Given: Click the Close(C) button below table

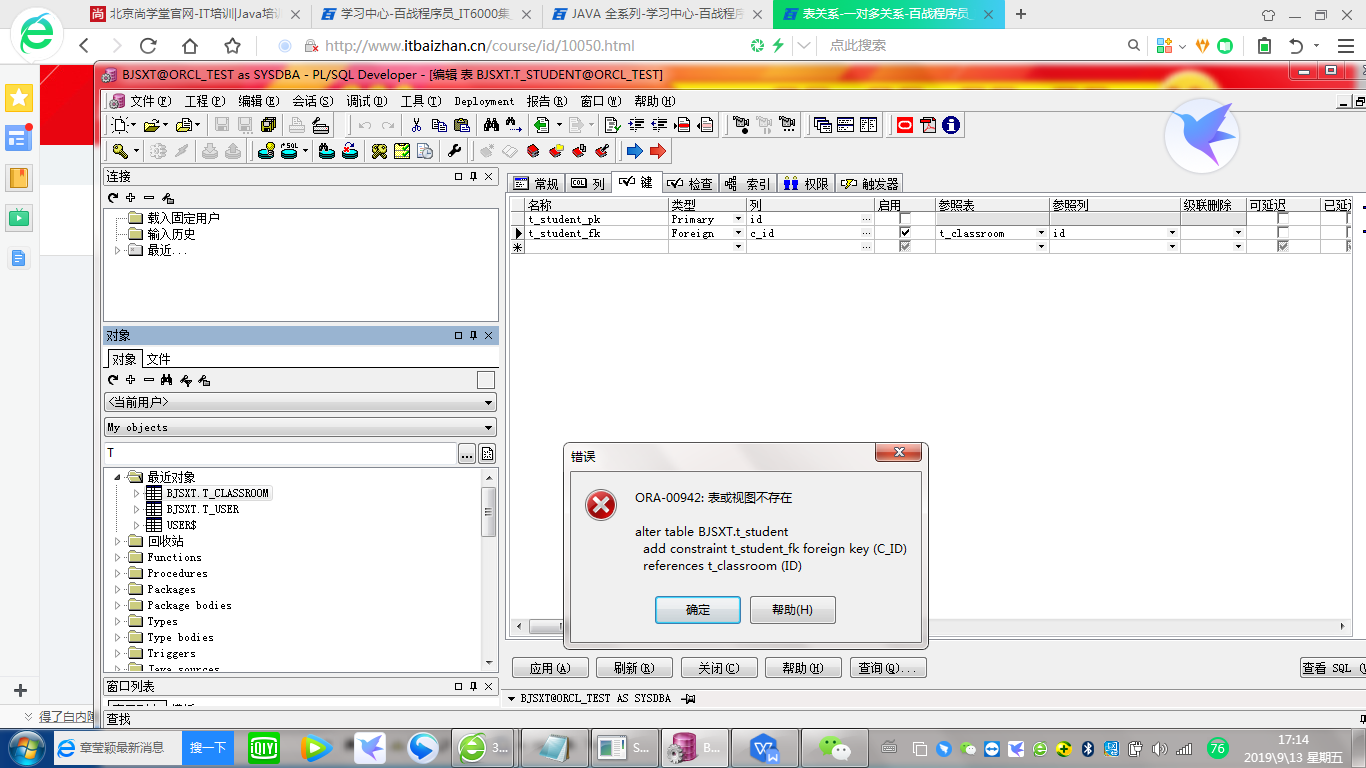Looking at the screenshot, I should tap(717, 668).
